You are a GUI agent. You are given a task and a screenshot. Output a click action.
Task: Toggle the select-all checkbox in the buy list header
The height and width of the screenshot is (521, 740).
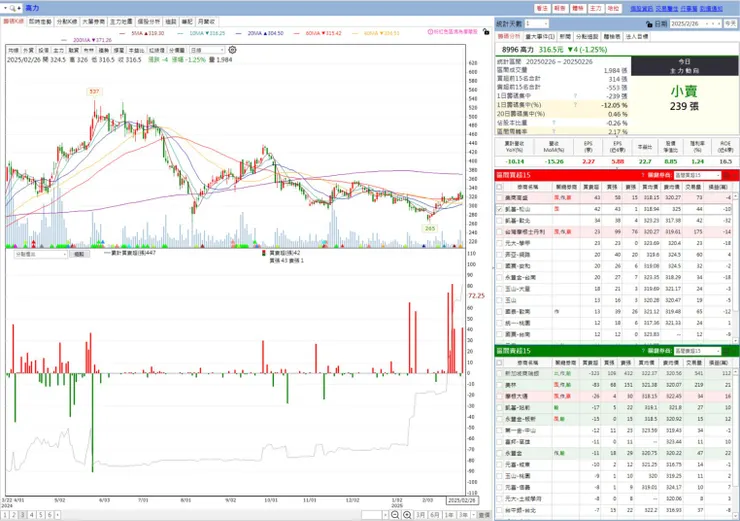tap(499, 187)
